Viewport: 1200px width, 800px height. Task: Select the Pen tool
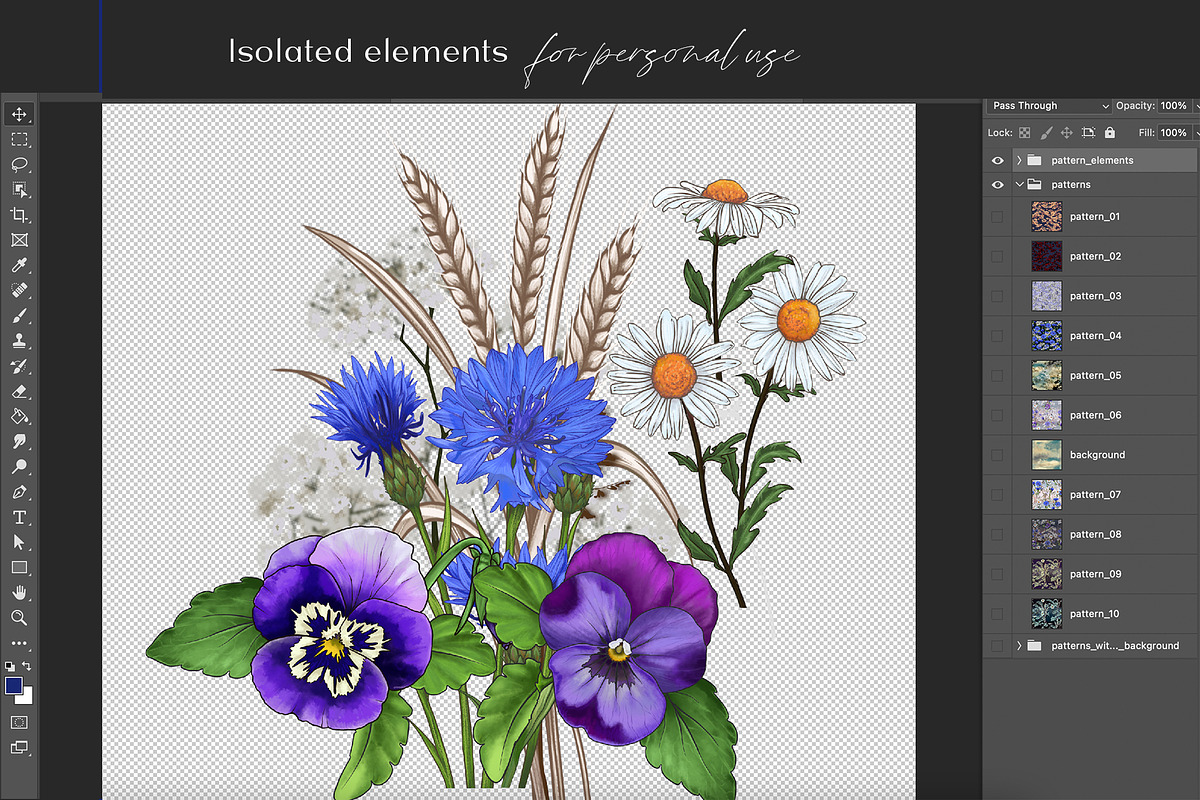[x=19, y=492]
